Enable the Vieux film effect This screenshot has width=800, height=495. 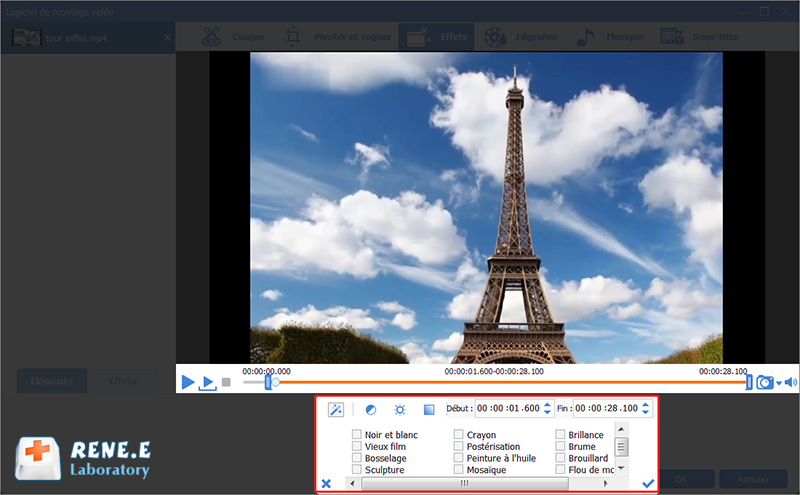pos(357,446)
